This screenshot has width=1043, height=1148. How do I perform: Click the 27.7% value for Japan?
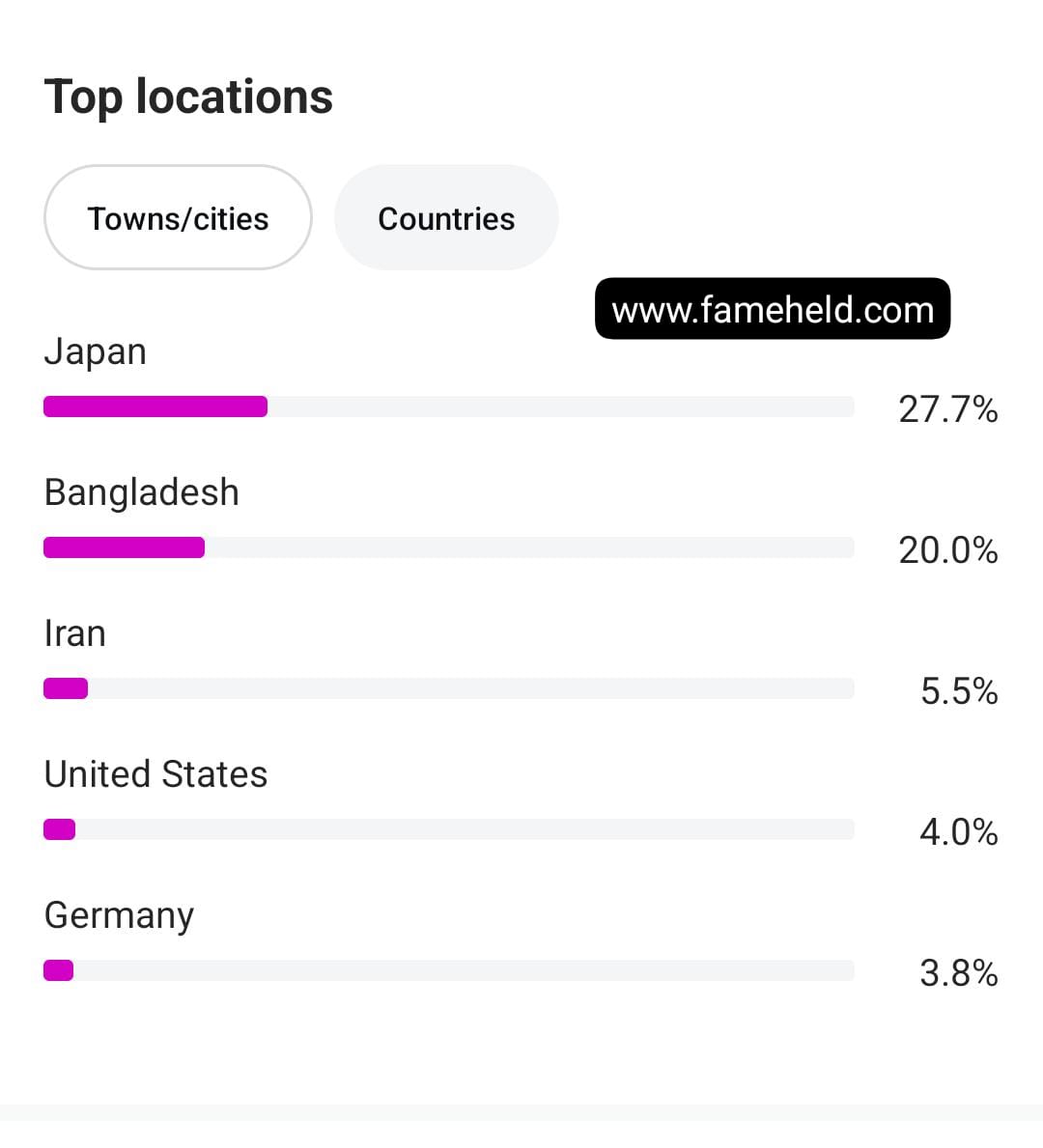click(947, 408)
